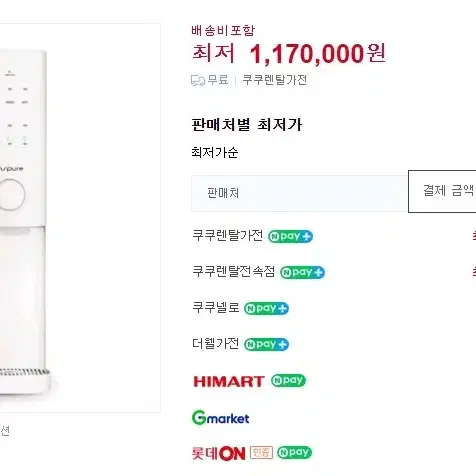Screen dimensions: 476x476
Task: Open the 쿠쿠넬로 seller link
Action: coord(216,308)
